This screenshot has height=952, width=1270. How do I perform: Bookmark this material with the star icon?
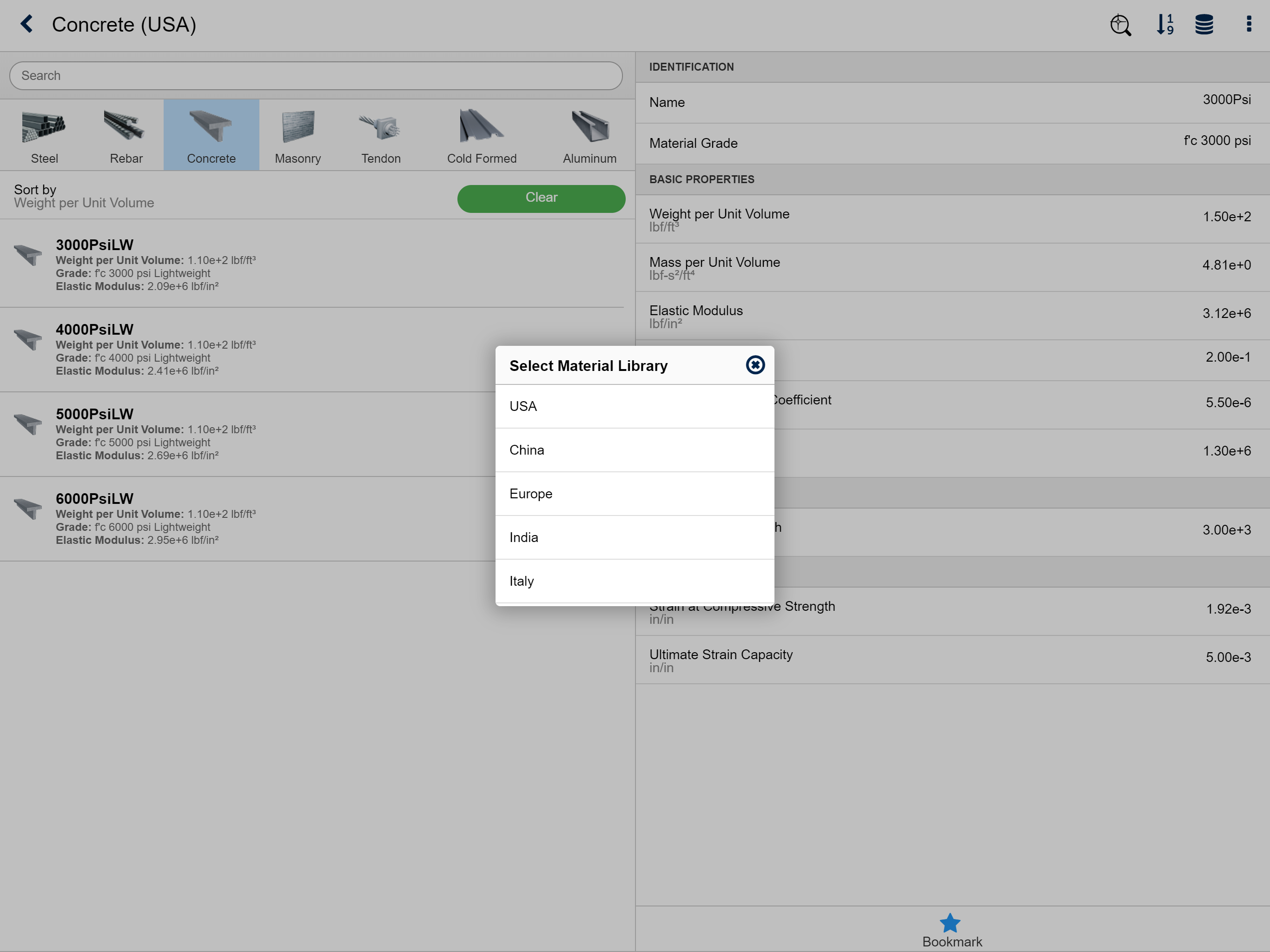pos(950,923)
